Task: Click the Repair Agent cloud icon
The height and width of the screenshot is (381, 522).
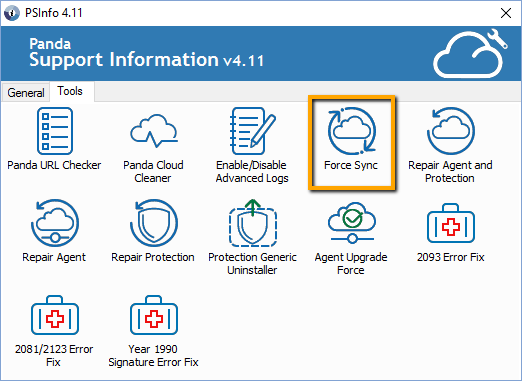Action: pyautogui.click(x=55, y=223)
